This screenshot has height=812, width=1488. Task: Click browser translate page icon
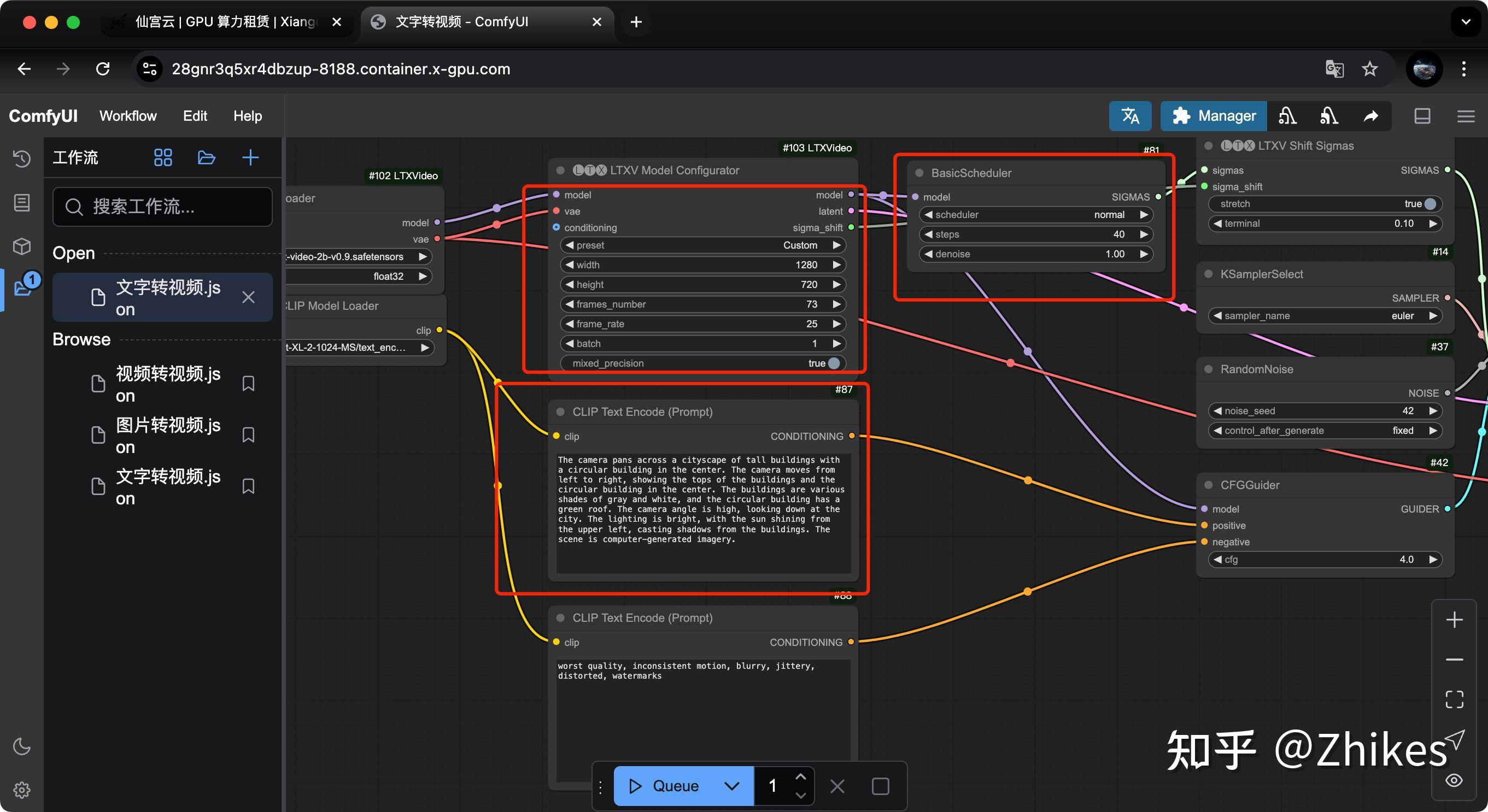pos(1334,69)
